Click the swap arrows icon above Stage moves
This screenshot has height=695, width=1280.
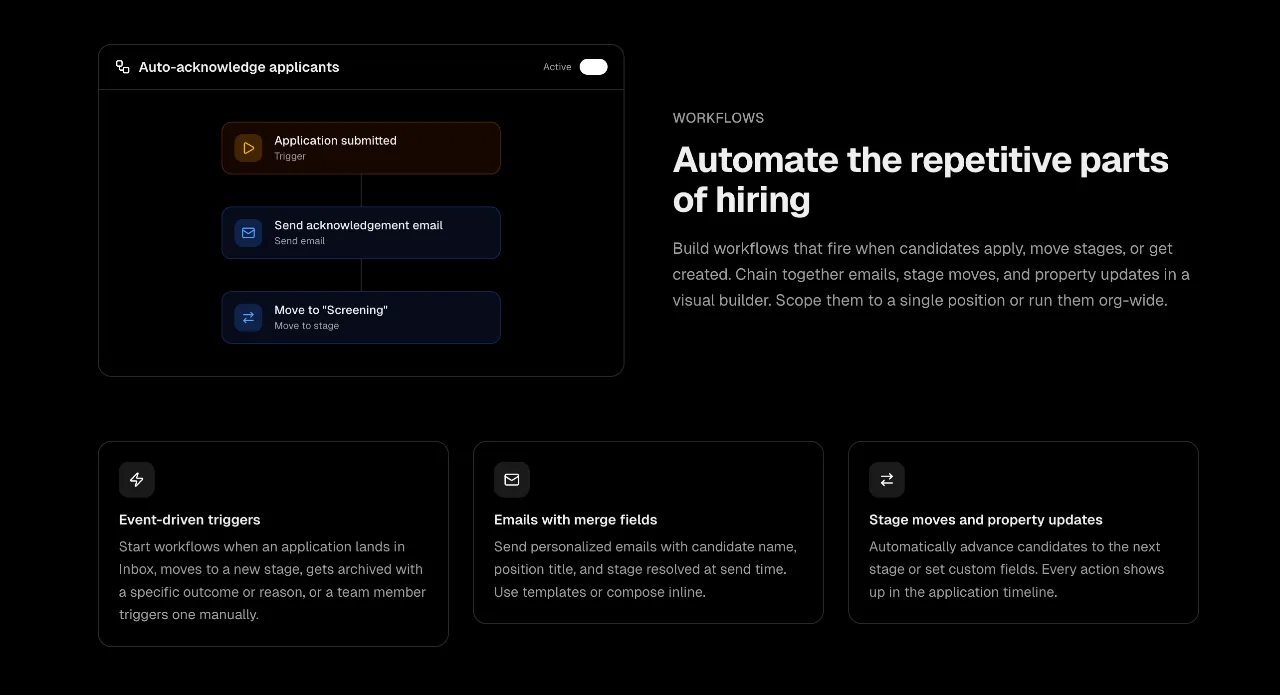pyautogui.click(x=887, y=480)
